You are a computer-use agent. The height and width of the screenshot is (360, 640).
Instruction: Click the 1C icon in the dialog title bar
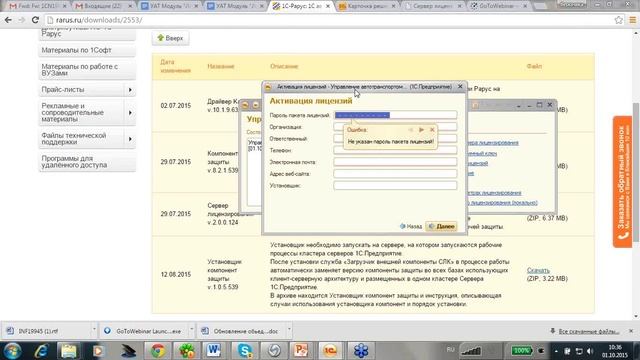pos(268,87)
